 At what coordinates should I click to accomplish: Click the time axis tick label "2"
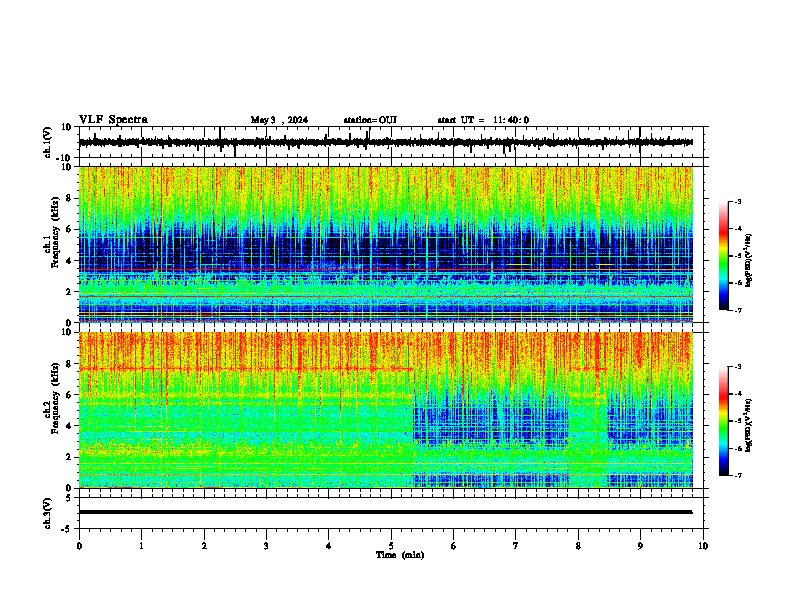pyautogui.click(x=204, y=546)
